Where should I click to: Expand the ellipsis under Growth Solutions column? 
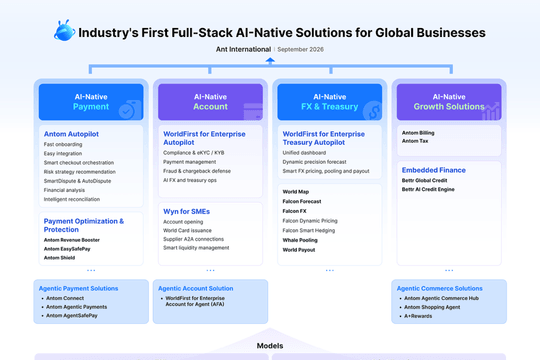449,270
